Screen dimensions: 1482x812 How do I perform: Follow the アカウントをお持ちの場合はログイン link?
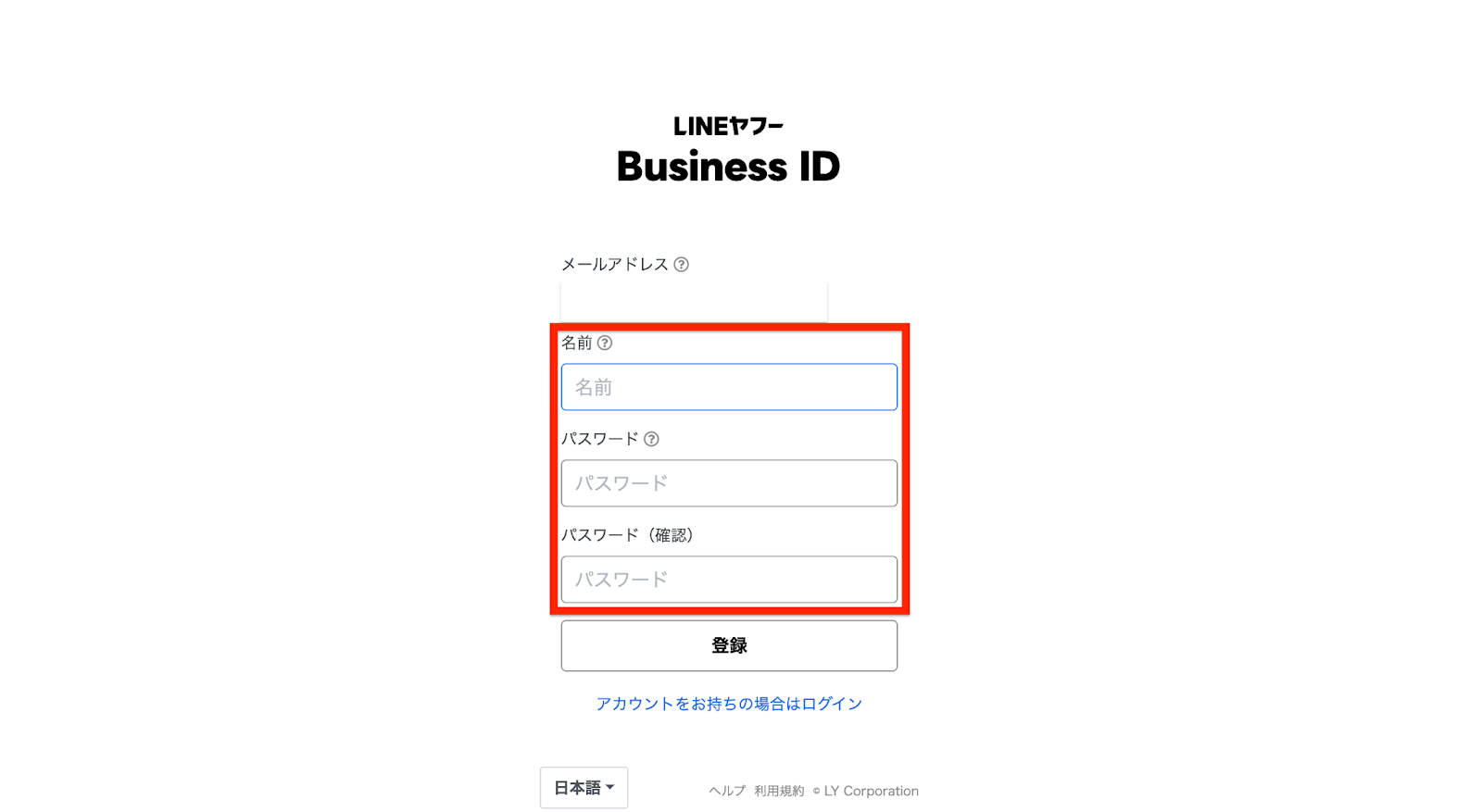tap(729, 704)
